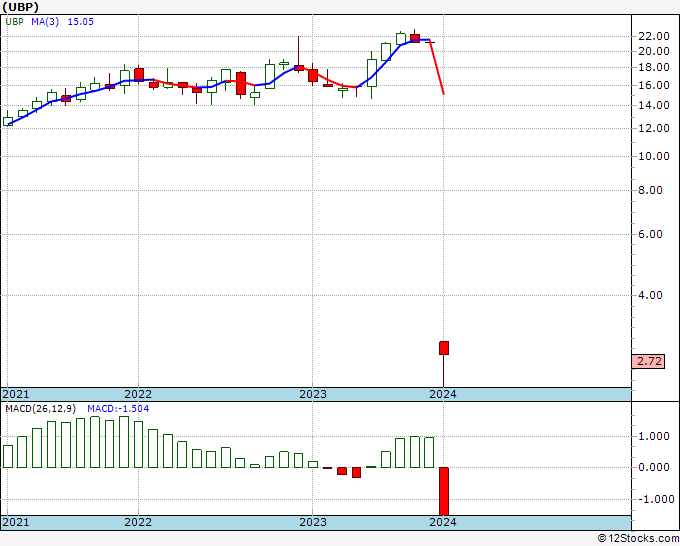Click the 1.000 MACD axis label
The image size is (680, 546).
[654, 436]
